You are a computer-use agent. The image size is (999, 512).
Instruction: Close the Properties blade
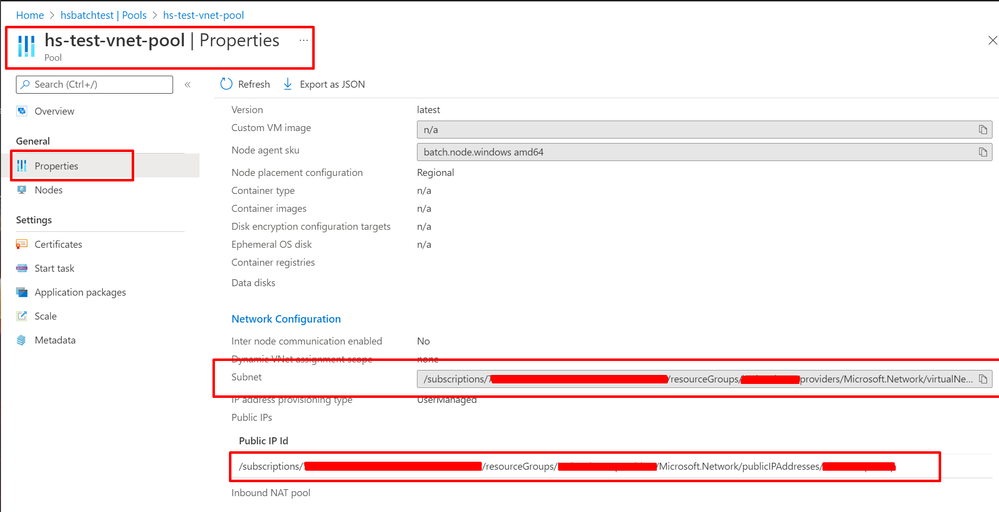coord(991,41)
